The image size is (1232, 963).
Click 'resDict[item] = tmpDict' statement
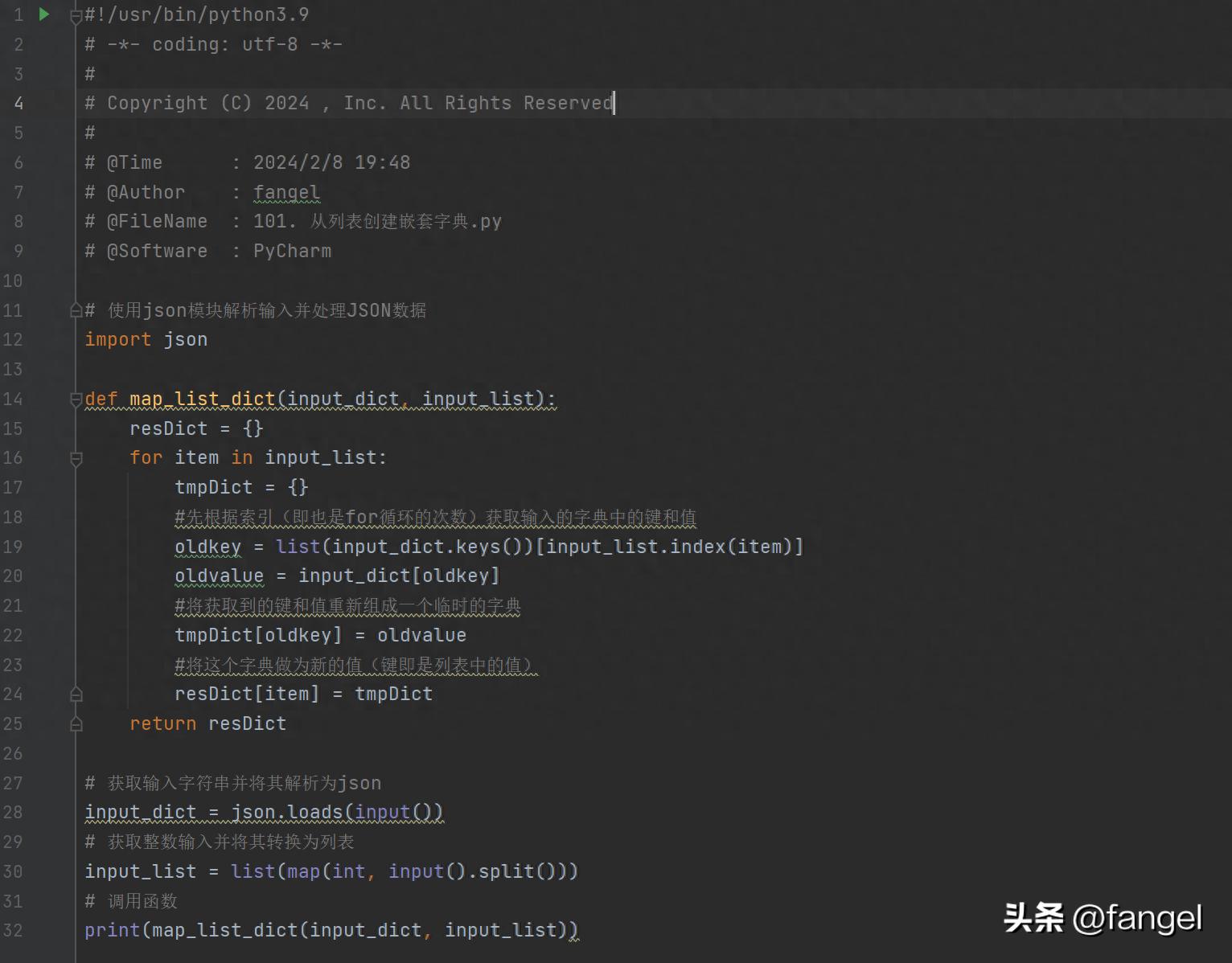pos(304,694)
